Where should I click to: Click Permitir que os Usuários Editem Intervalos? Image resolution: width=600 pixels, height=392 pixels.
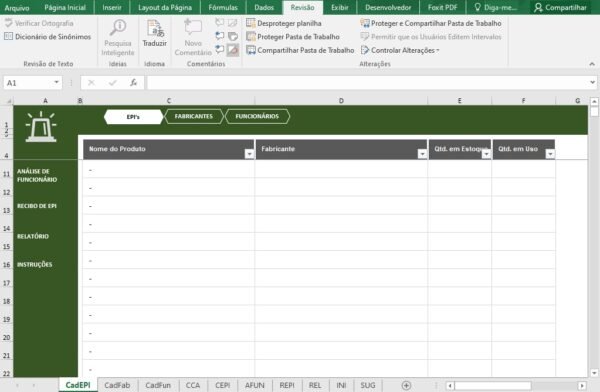(x=431, y=37)
